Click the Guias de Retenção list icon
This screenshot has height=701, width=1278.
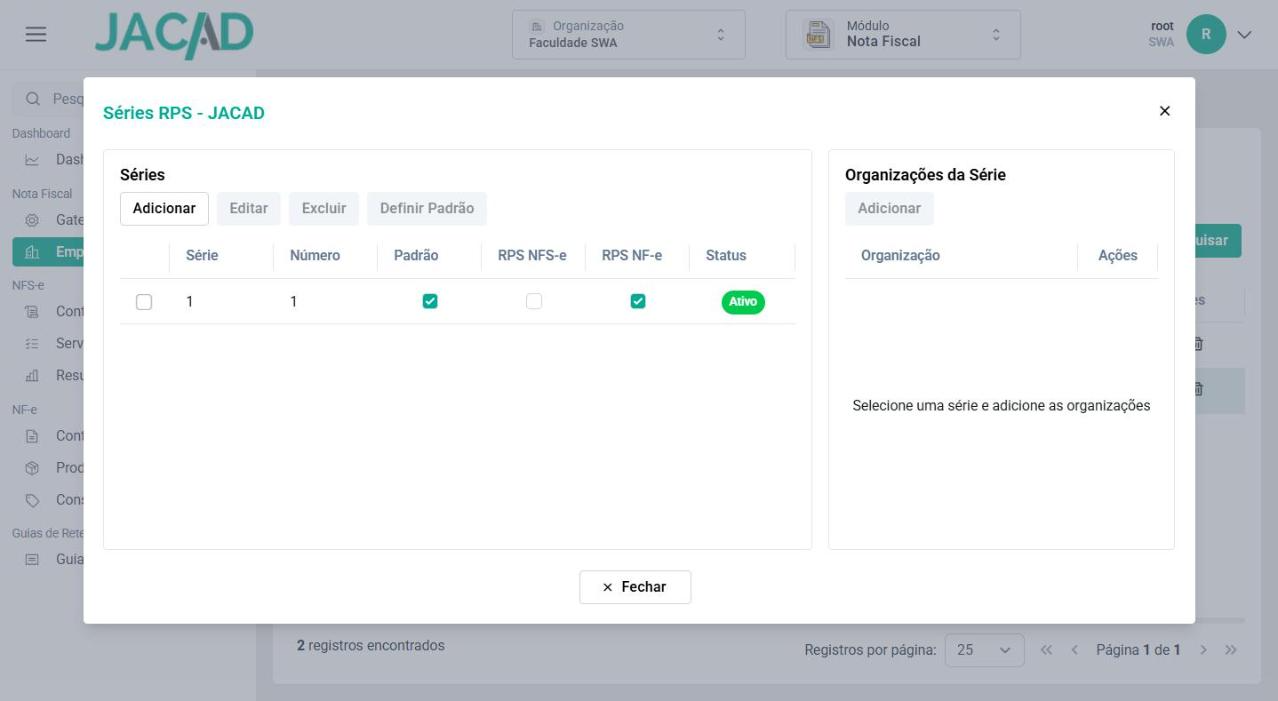(32, 560)
